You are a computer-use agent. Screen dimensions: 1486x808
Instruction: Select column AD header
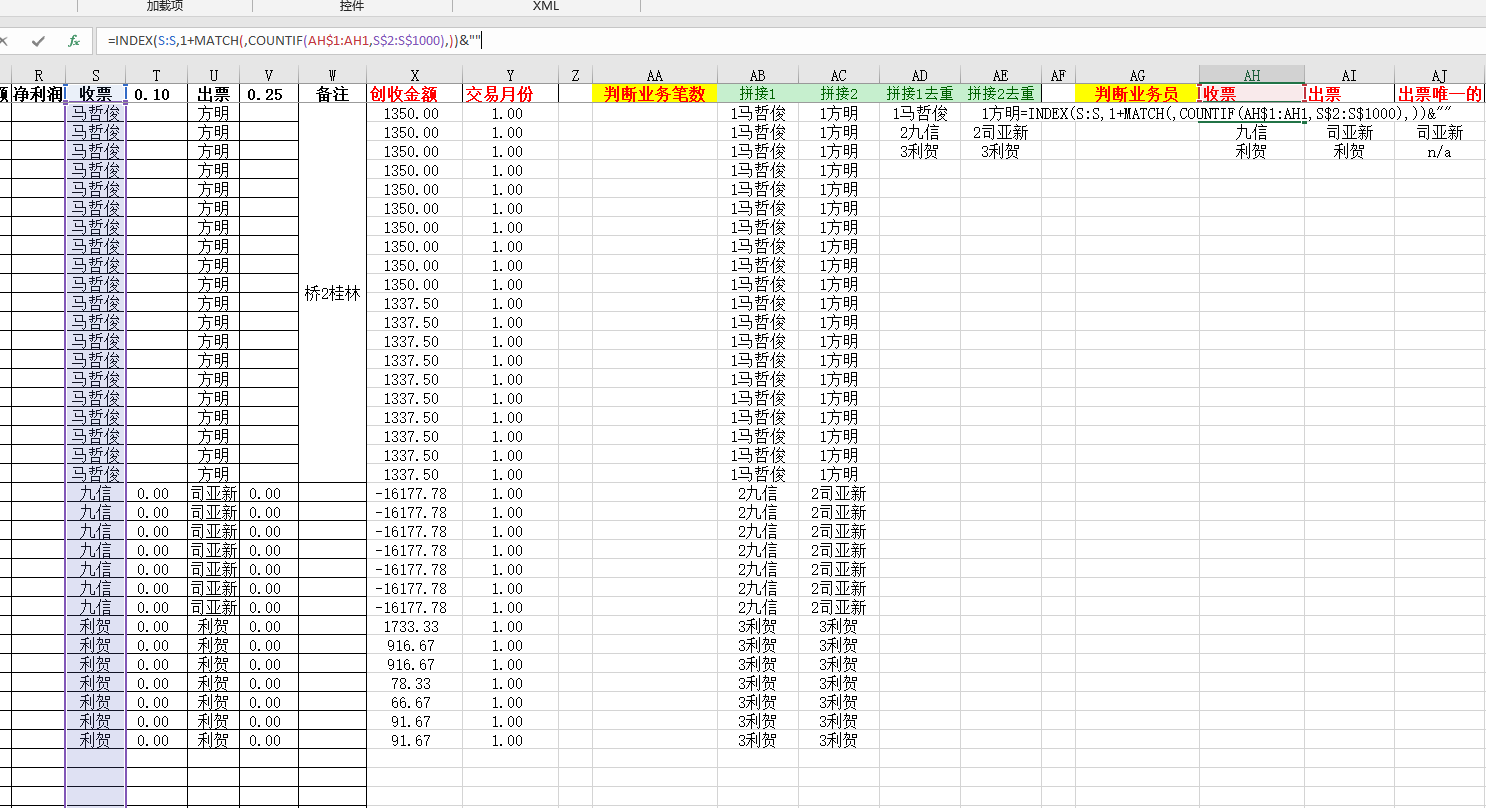point(920,75)
